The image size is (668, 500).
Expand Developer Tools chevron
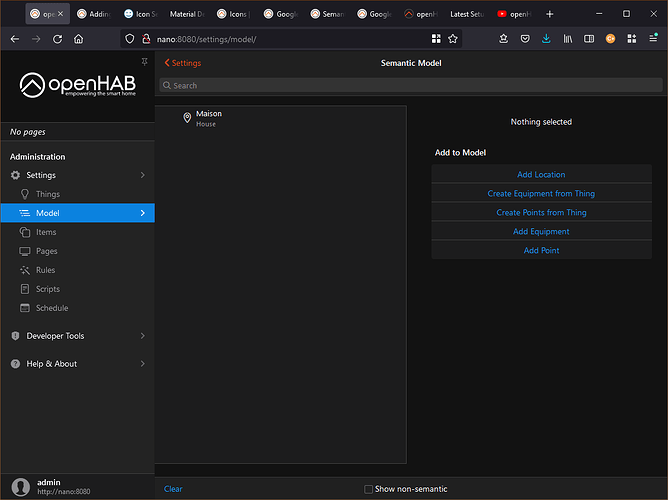143,336
